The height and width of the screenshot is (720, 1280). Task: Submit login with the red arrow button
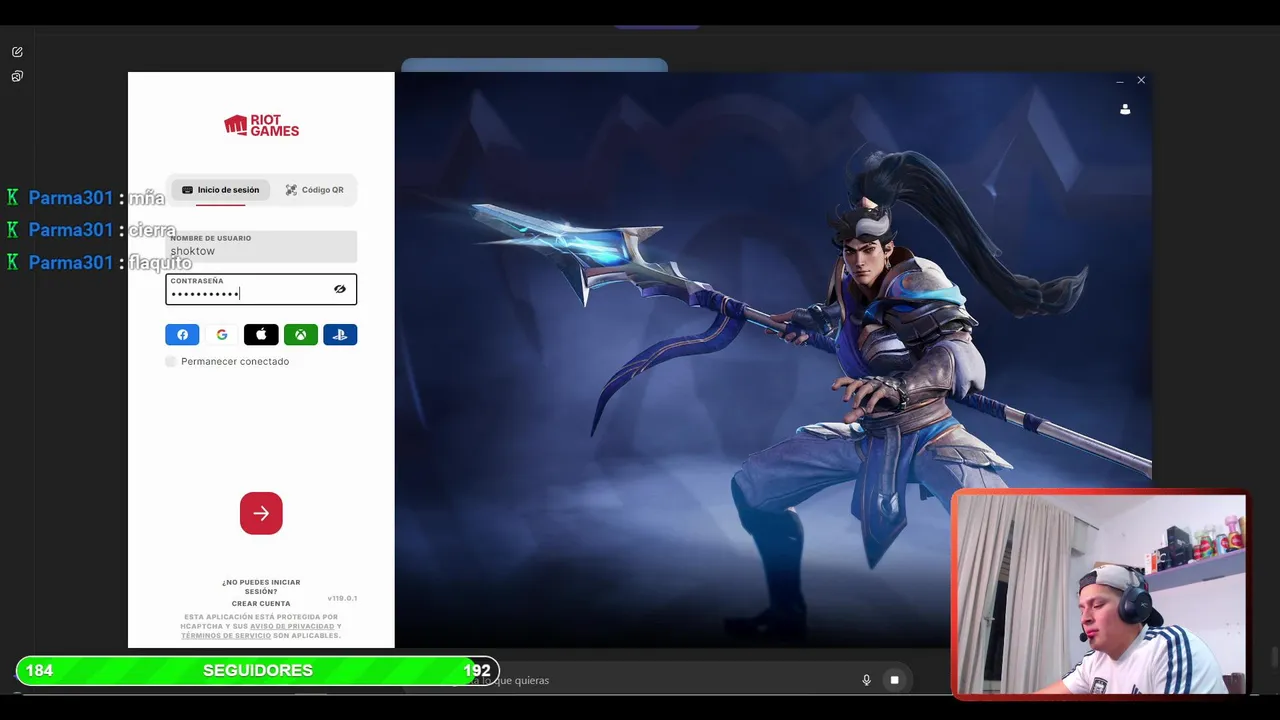261,513
